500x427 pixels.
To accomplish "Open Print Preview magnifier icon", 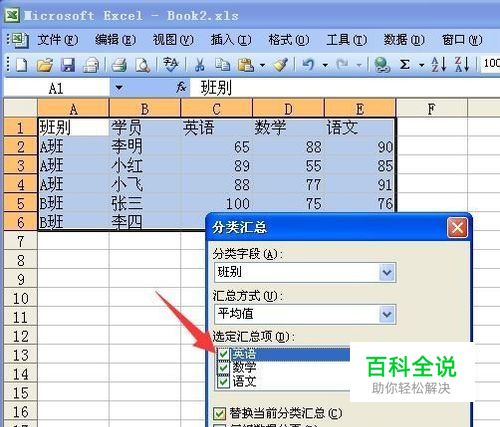I will [143, 64].
